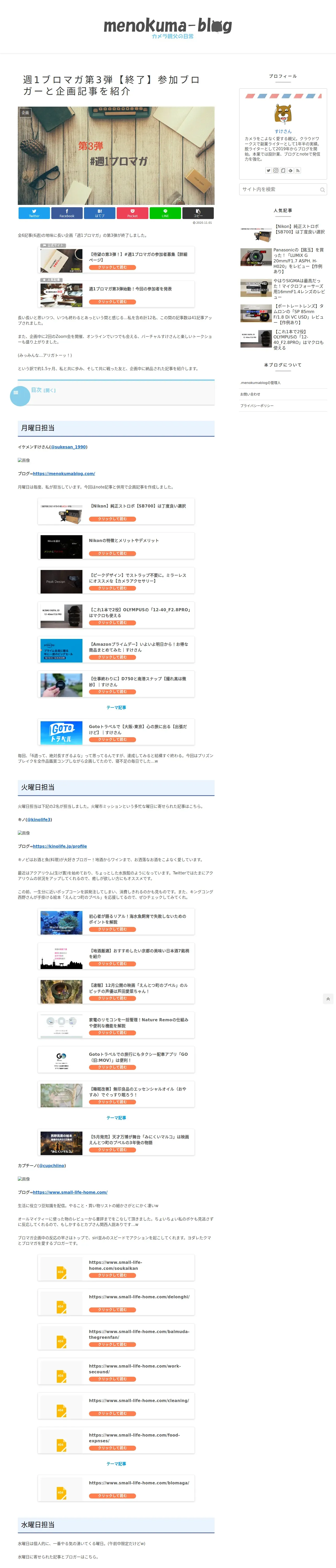
Task: Share the post on Facebook
Action: pos(67,213)
